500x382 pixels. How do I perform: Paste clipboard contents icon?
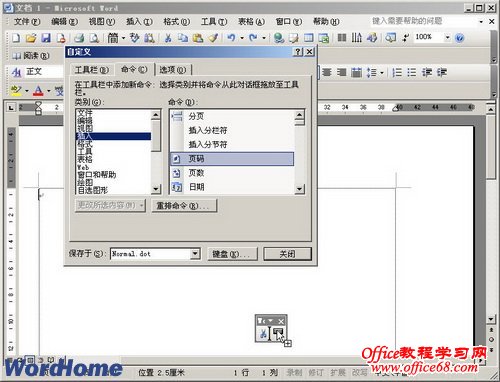(x=198, y=38)
